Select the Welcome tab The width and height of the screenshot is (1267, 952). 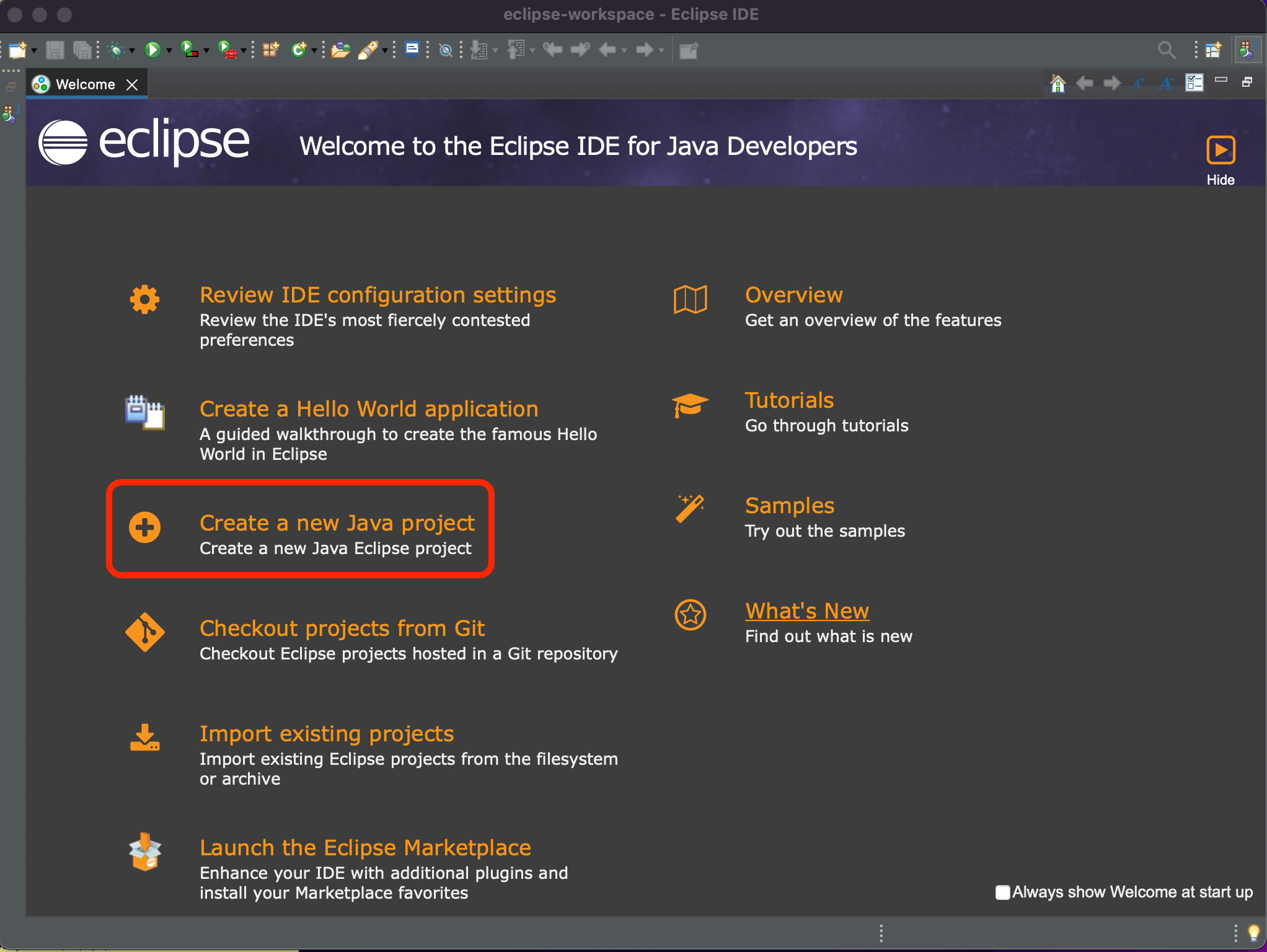coord(85,84)
